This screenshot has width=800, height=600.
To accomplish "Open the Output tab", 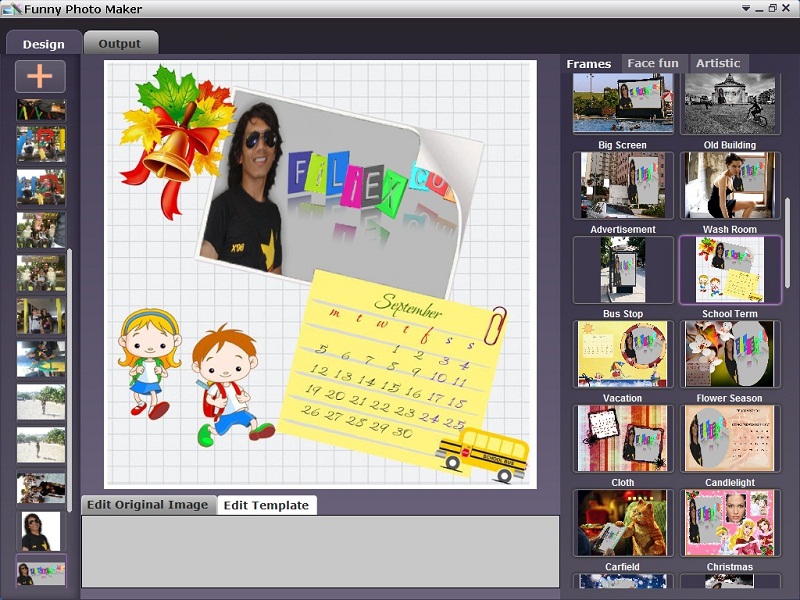I will pos(120,43).
